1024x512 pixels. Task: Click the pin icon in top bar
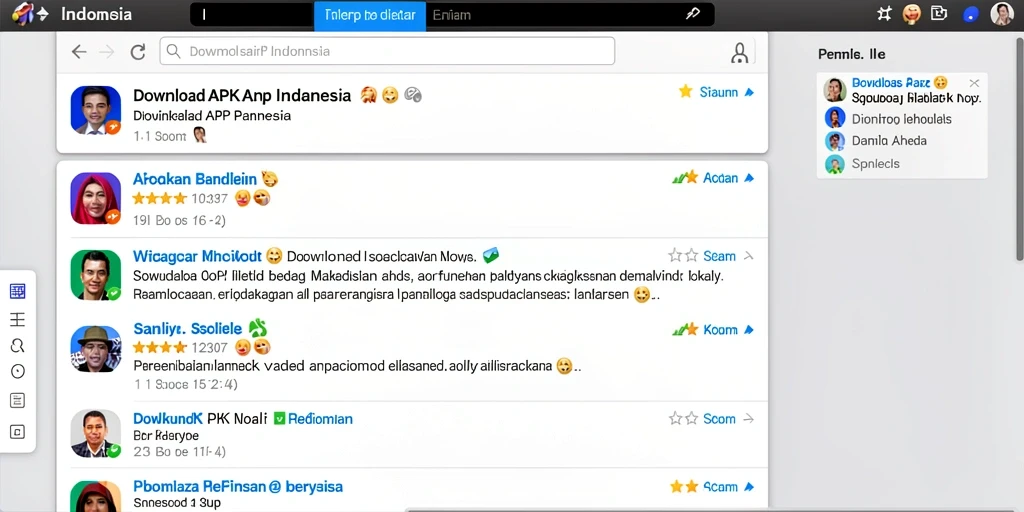[x=693, y=14]
